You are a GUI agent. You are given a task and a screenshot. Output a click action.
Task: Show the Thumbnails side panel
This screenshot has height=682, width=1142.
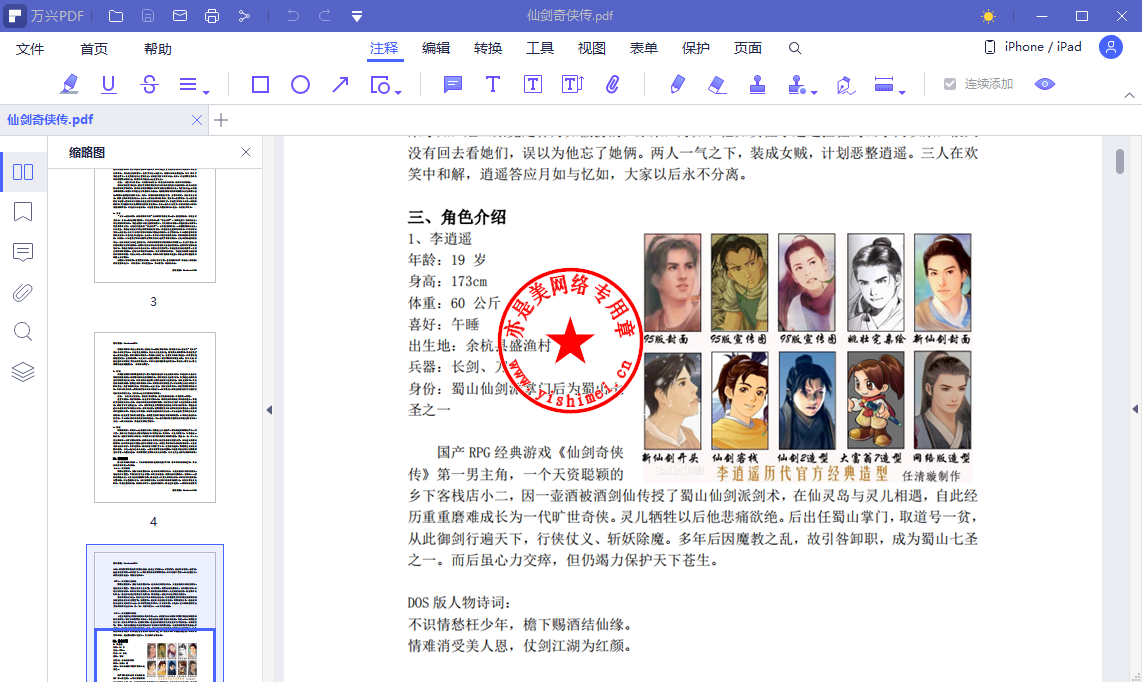pos(23,172)
